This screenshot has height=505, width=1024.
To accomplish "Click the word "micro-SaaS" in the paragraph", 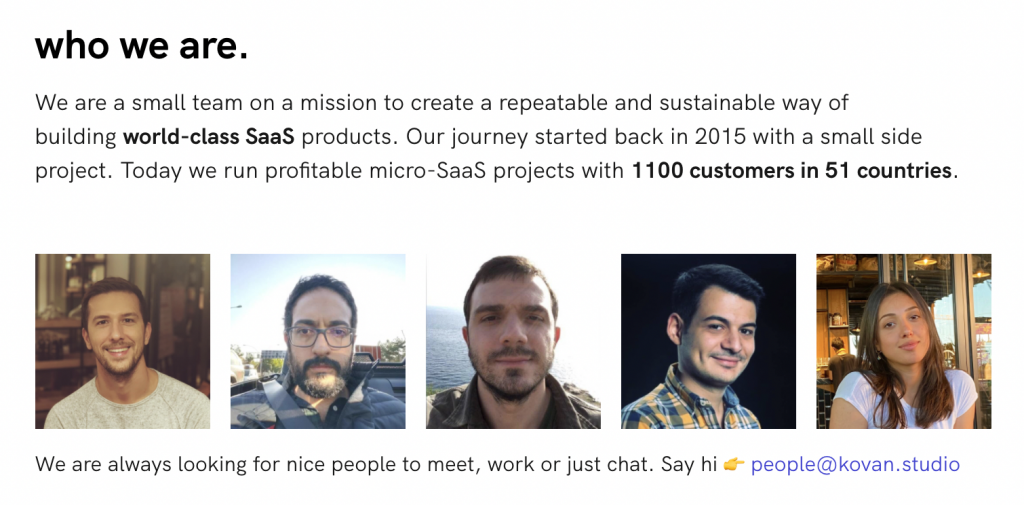I will (x=420, y=171).
